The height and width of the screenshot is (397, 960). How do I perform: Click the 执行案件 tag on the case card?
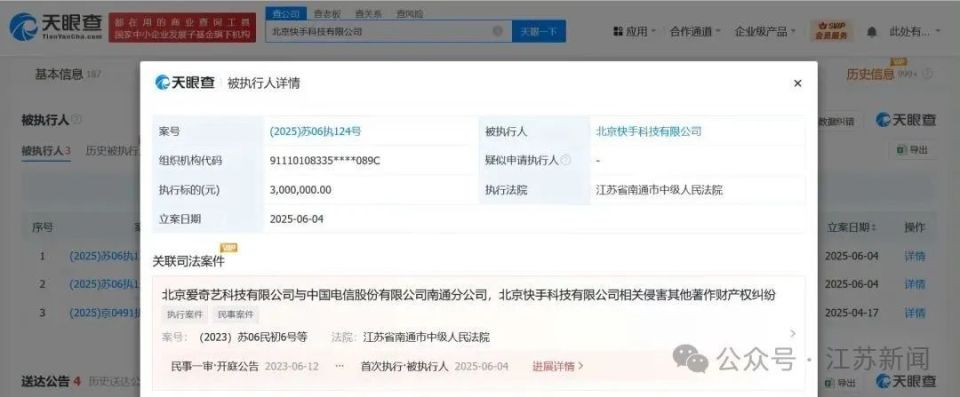pos(185,316)
